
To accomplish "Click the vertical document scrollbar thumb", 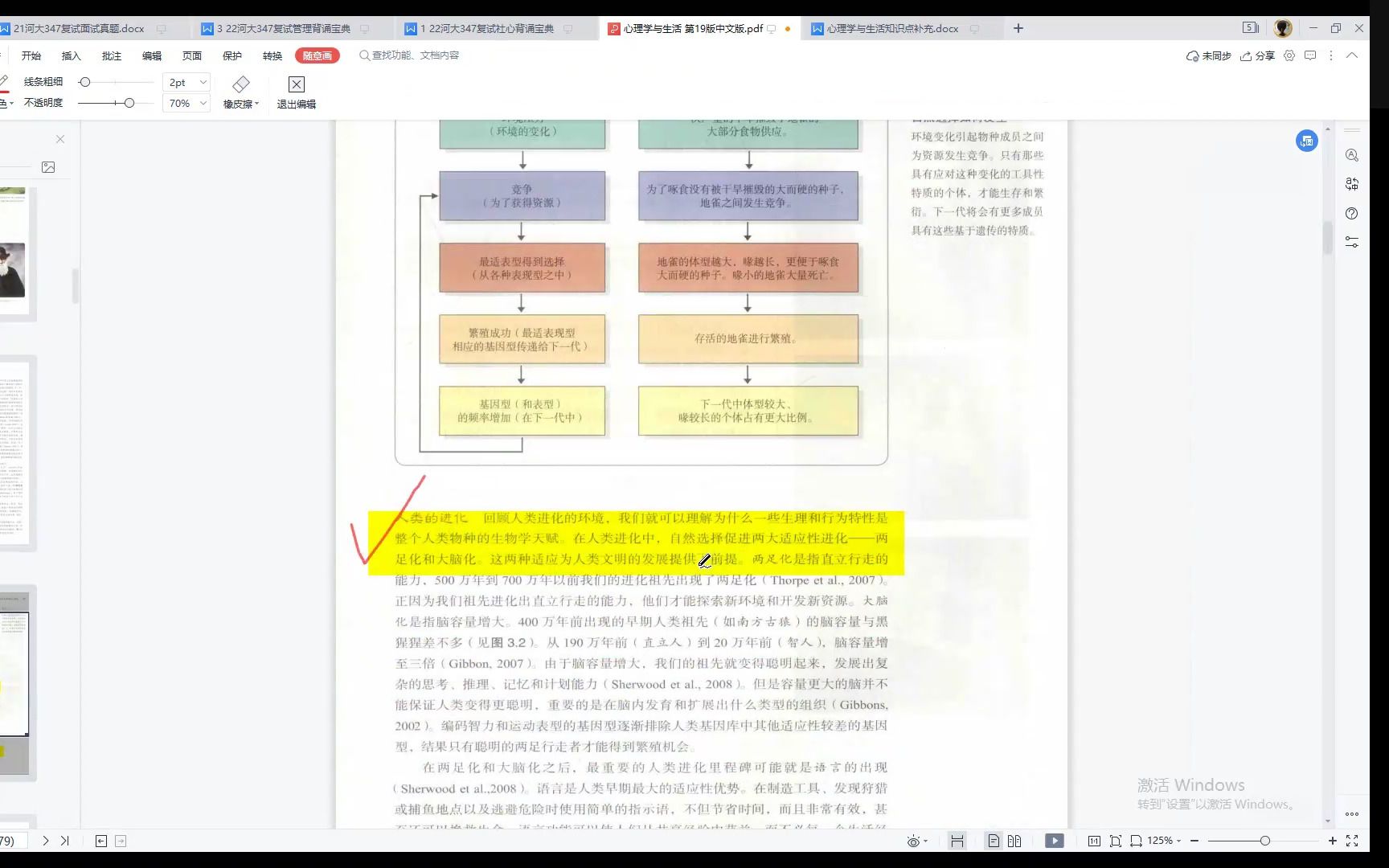I will point(1328,238).
